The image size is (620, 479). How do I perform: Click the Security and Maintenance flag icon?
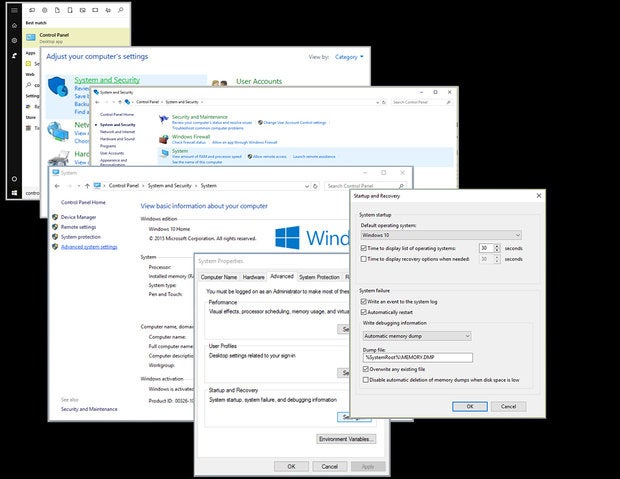coord(164,119)
